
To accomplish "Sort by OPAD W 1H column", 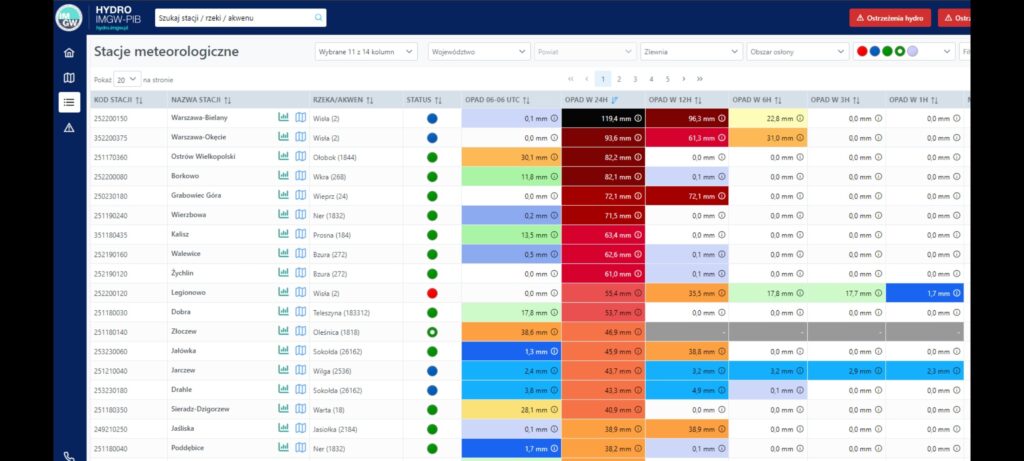I will tap(934, 100).
